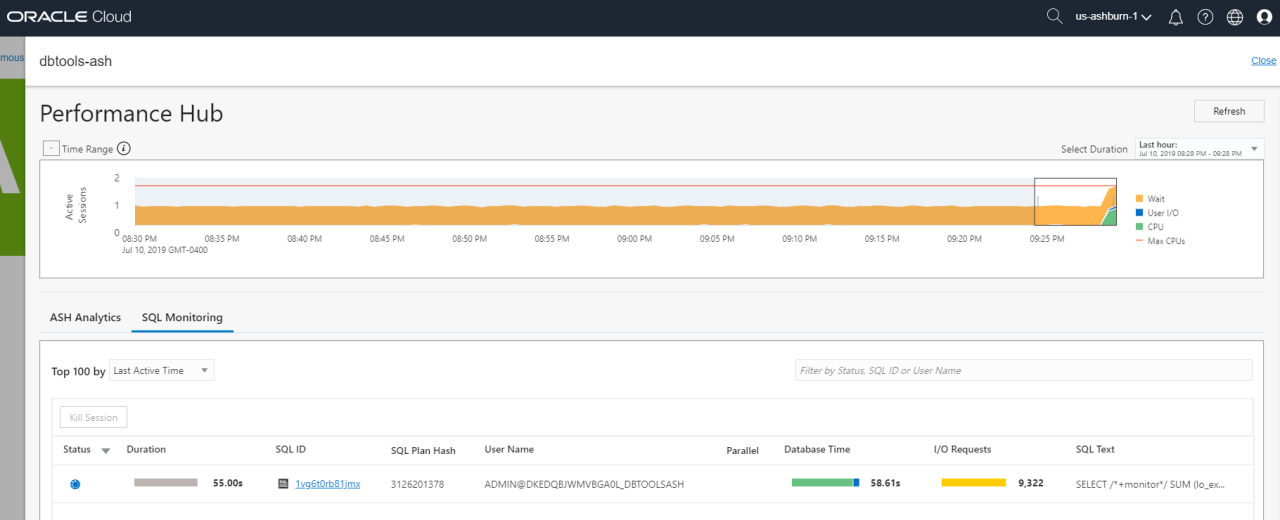Click the SQL Text column header

click(x=1095, y=450)
